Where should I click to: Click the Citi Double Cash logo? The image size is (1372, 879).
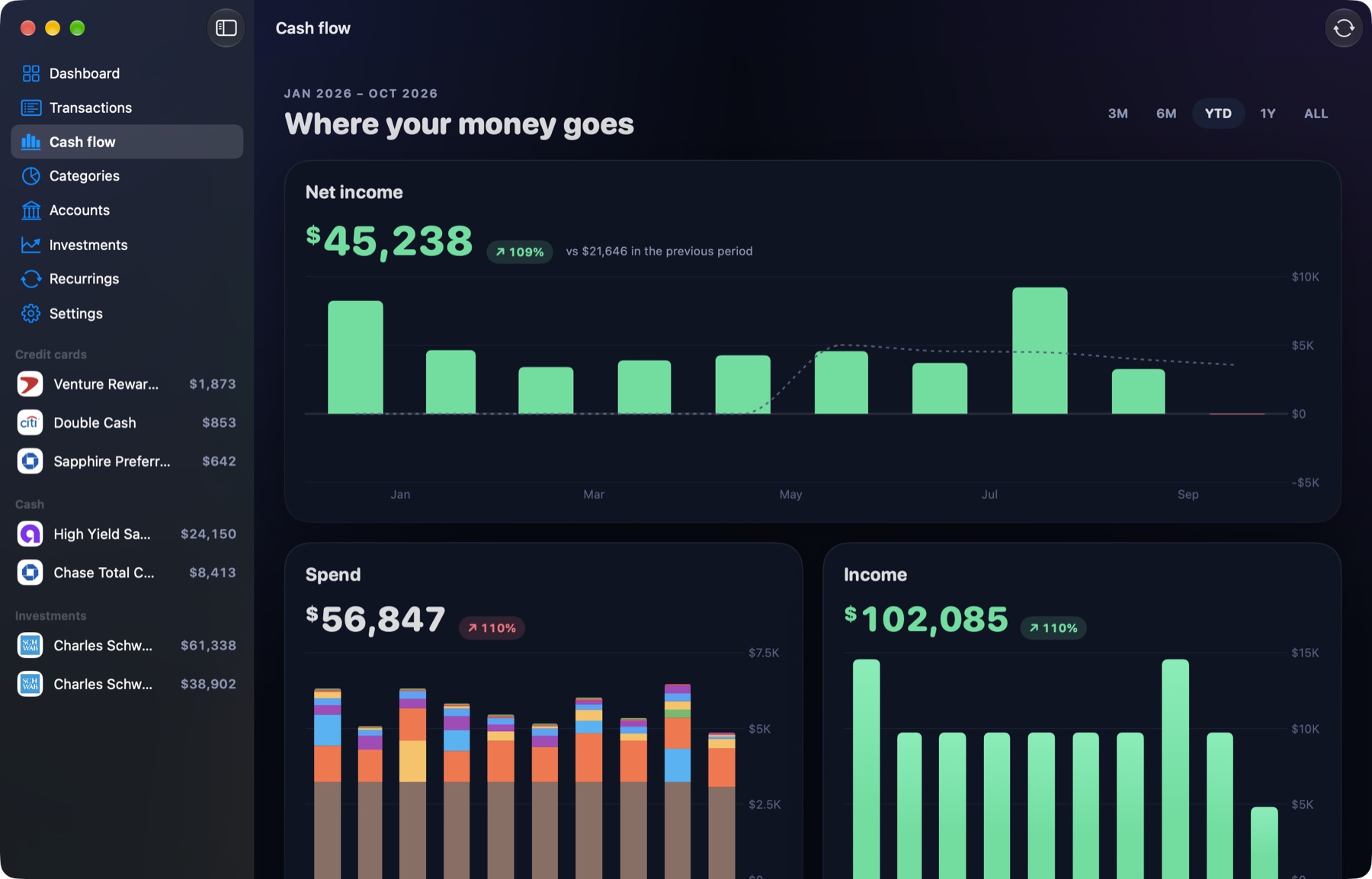point(30,422)
